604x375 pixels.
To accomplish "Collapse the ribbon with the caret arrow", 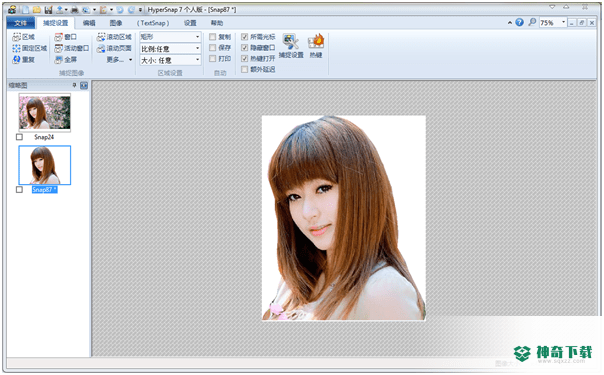I will [x=510, y=23].
